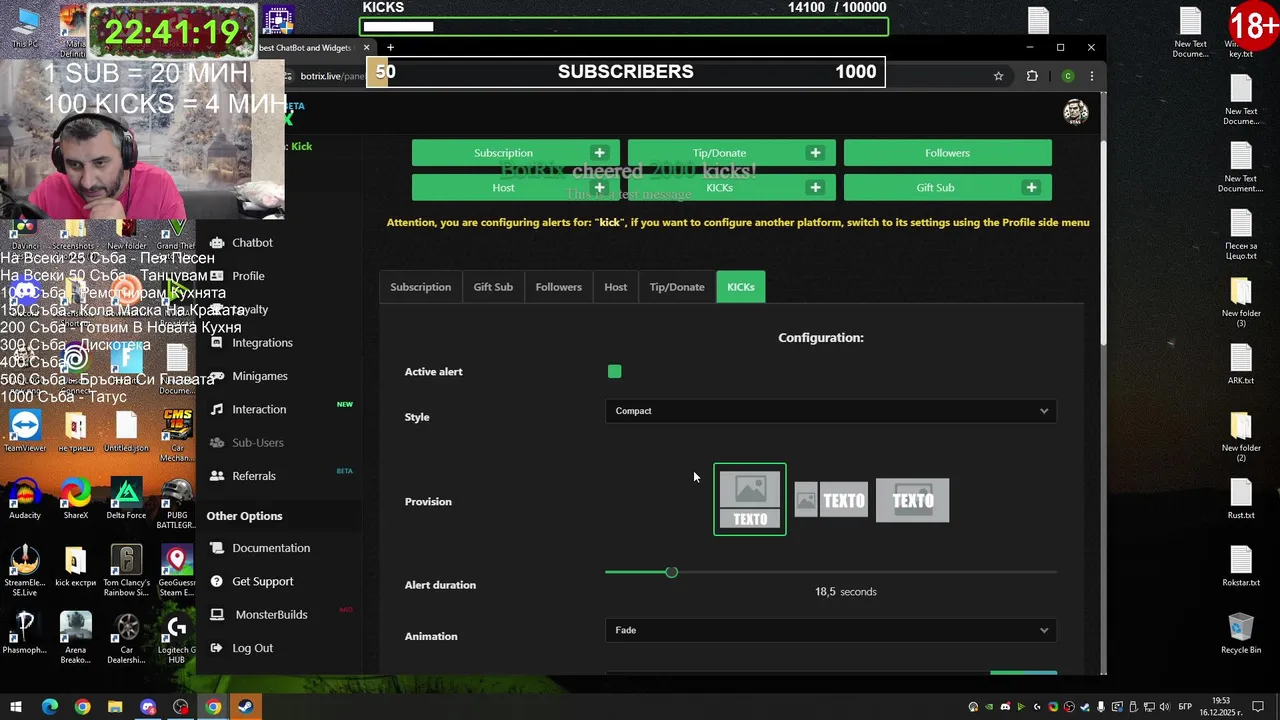Choose the image-above-text provision layout
The image size is (1280, 720).
[750, 499]
